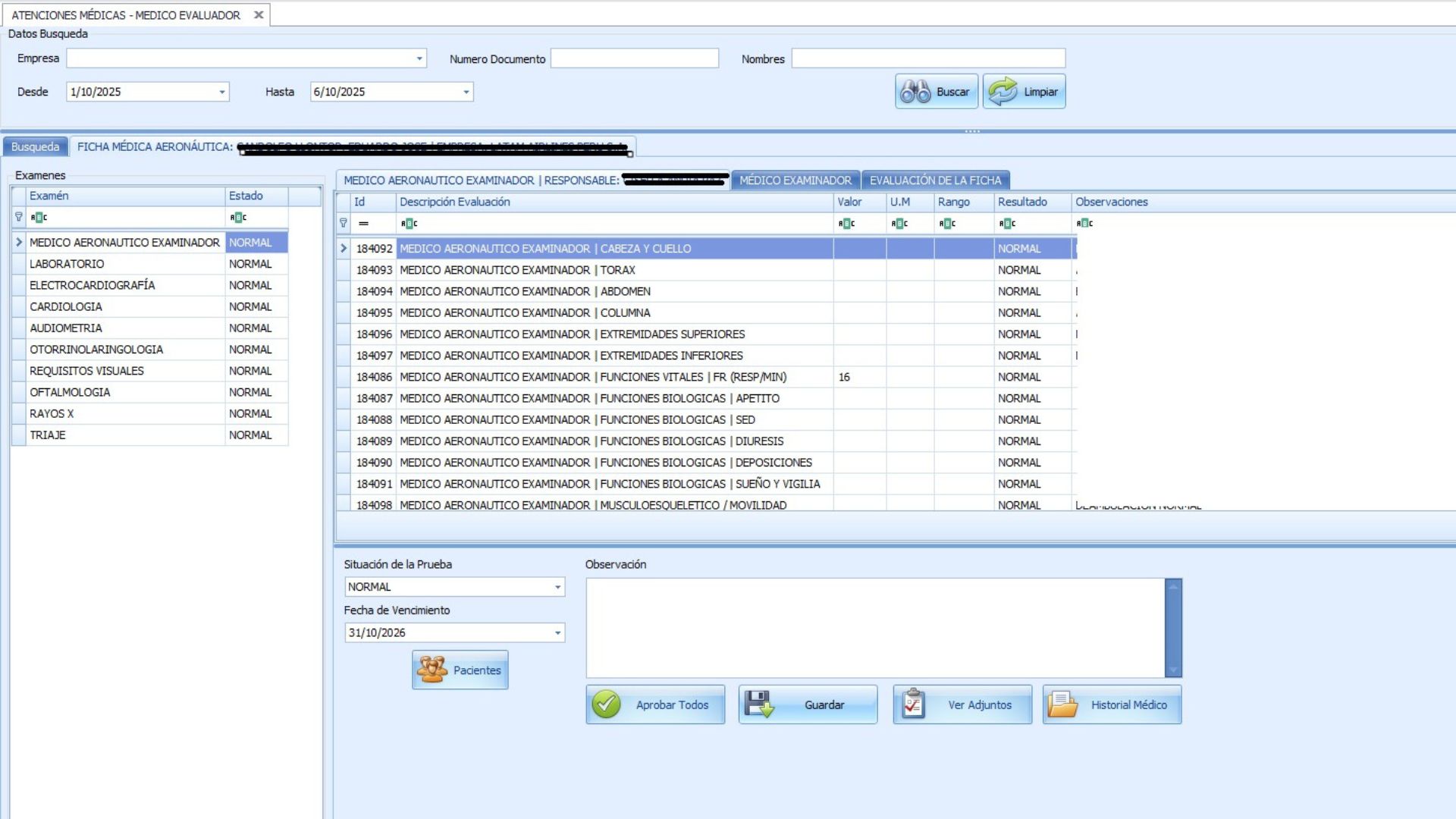The image size is (1456, 819).
Task: Switch to the Busqueda tab
Action: [35, 146]
